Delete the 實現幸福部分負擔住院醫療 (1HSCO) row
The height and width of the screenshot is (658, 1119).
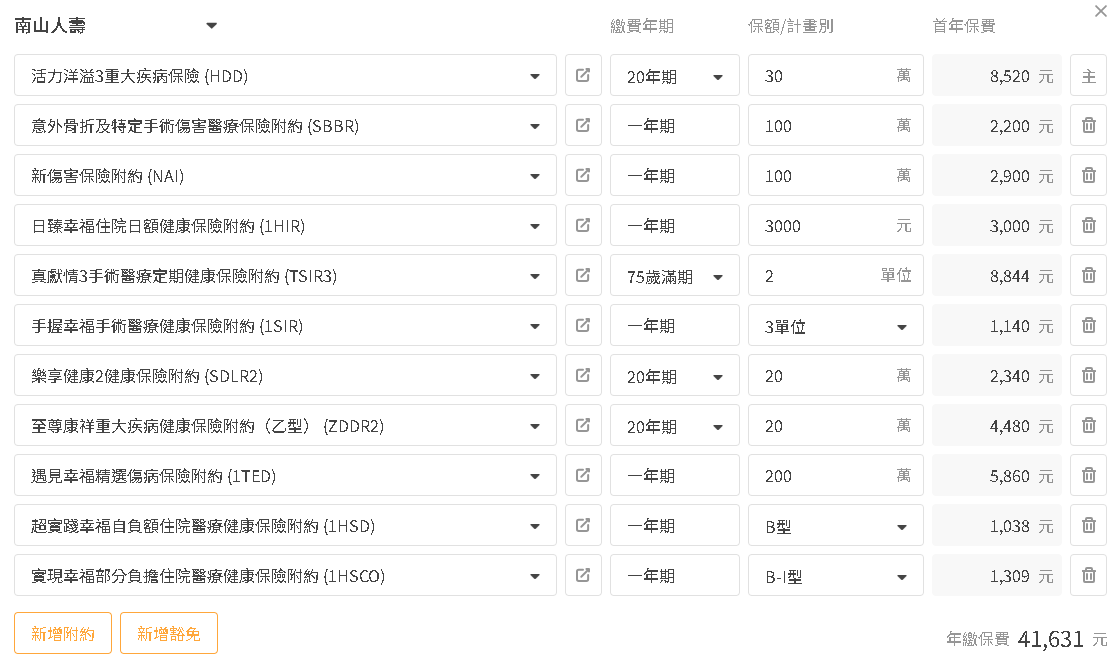point(1088,576)
